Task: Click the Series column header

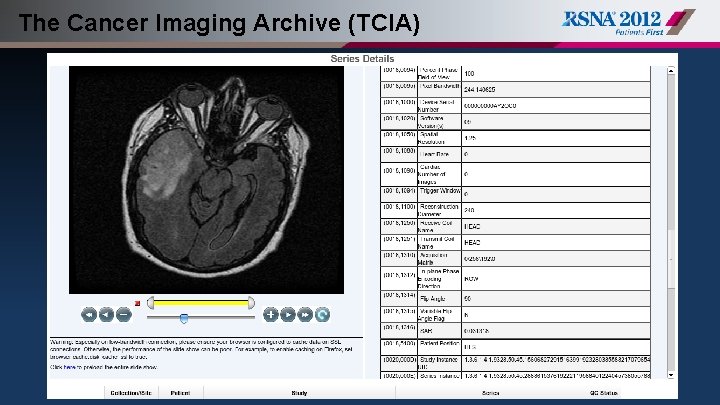Action: 491,393
